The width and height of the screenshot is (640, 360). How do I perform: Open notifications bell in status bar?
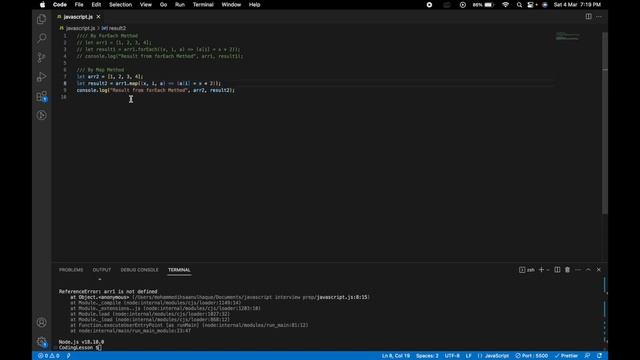coord(599,356)
